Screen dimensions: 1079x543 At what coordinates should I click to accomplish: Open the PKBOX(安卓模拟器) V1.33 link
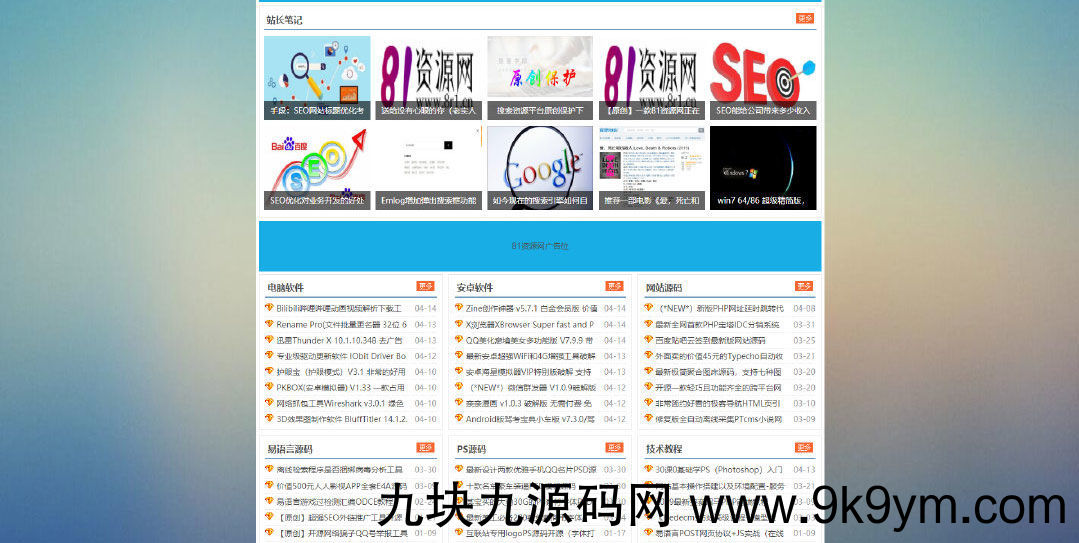coord(340,387)
